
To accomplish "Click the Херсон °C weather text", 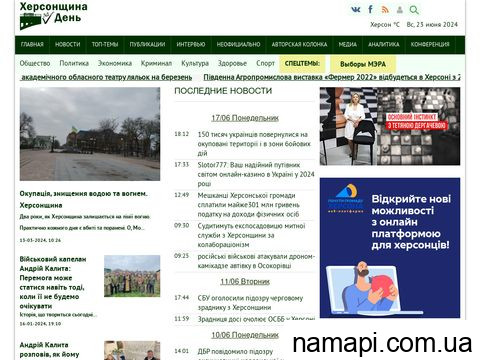I will coord(385,24).
